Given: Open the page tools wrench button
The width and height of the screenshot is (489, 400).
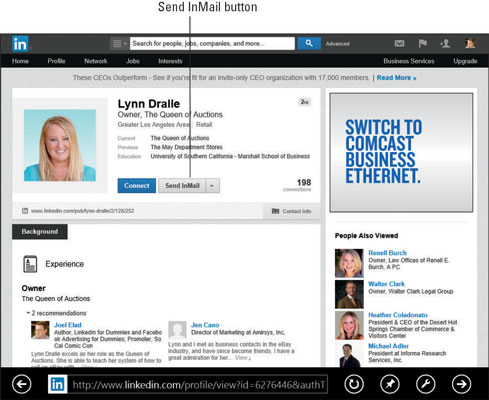Looking at the screenshot, I should point(426,384).
